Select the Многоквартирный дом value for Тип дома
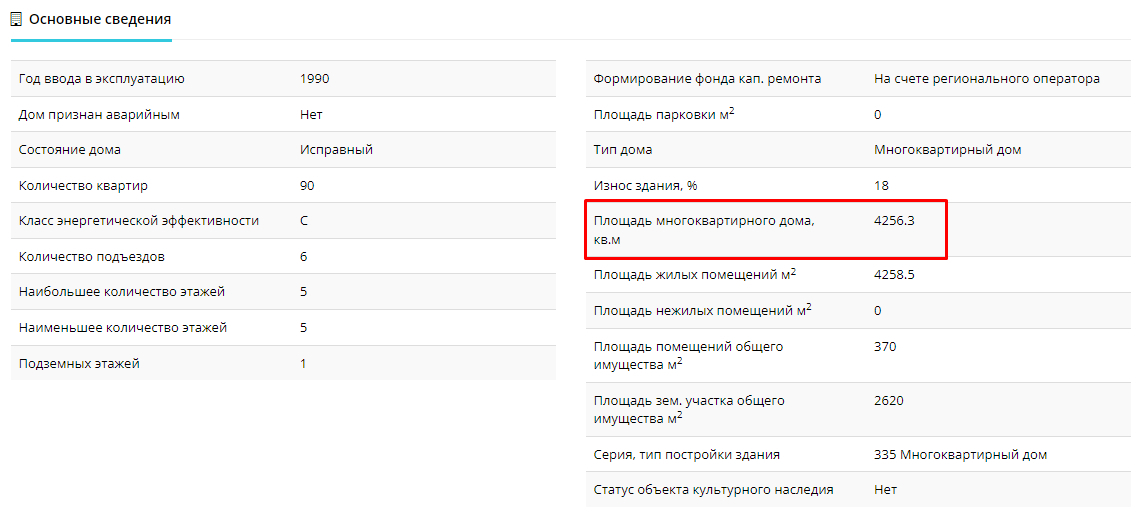Image resolution: width=1143 pixels, height=521 pixels. pos(947,150)
